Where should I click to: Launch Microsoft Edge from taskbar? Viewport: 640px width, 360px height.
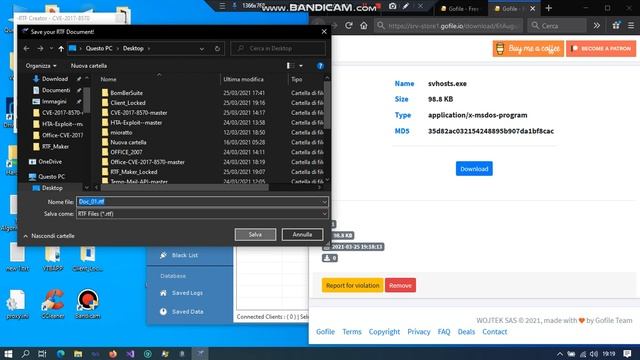[x=60, y=353]
